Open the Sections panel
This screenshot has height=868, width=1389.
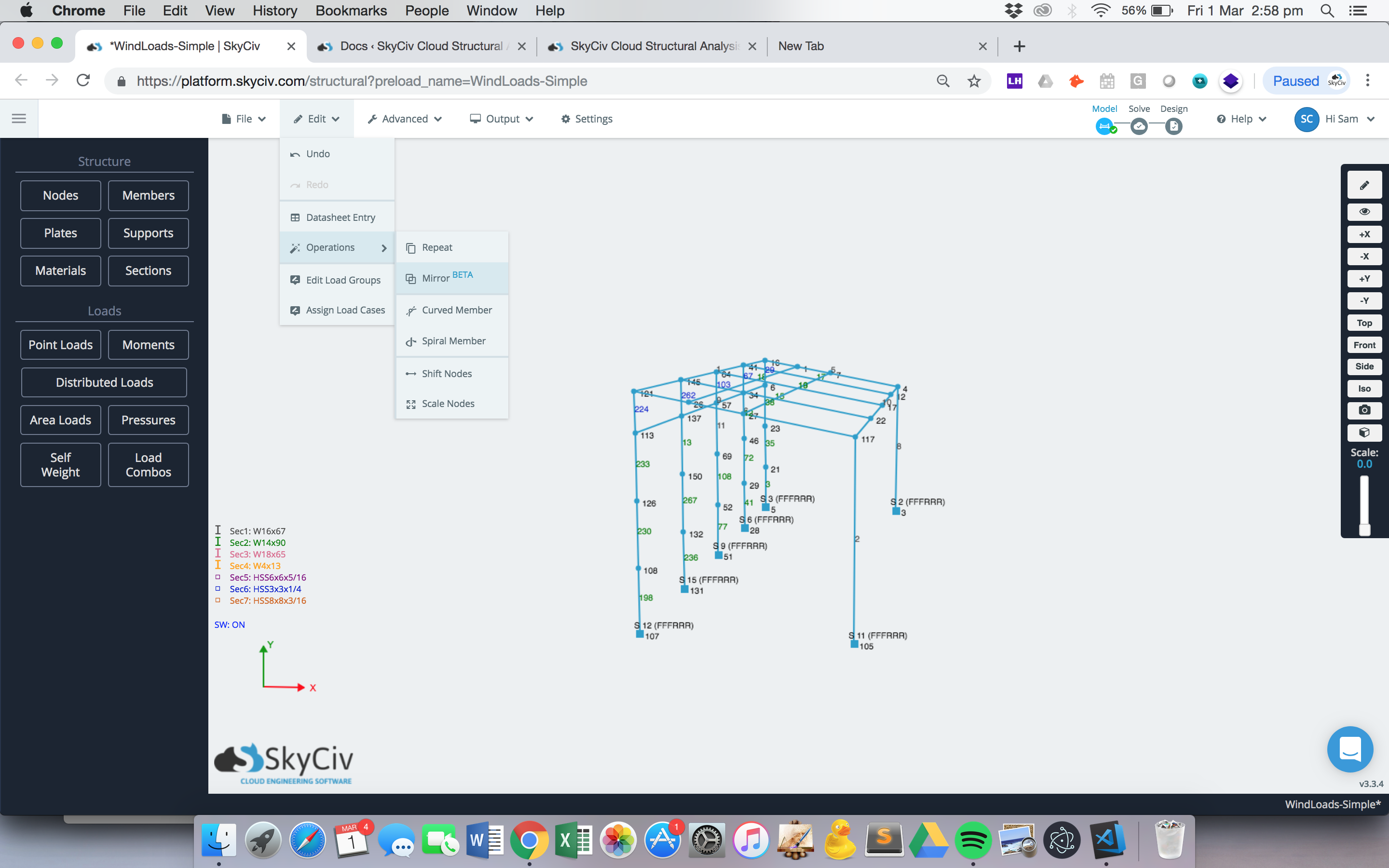[x=148, y=271]
